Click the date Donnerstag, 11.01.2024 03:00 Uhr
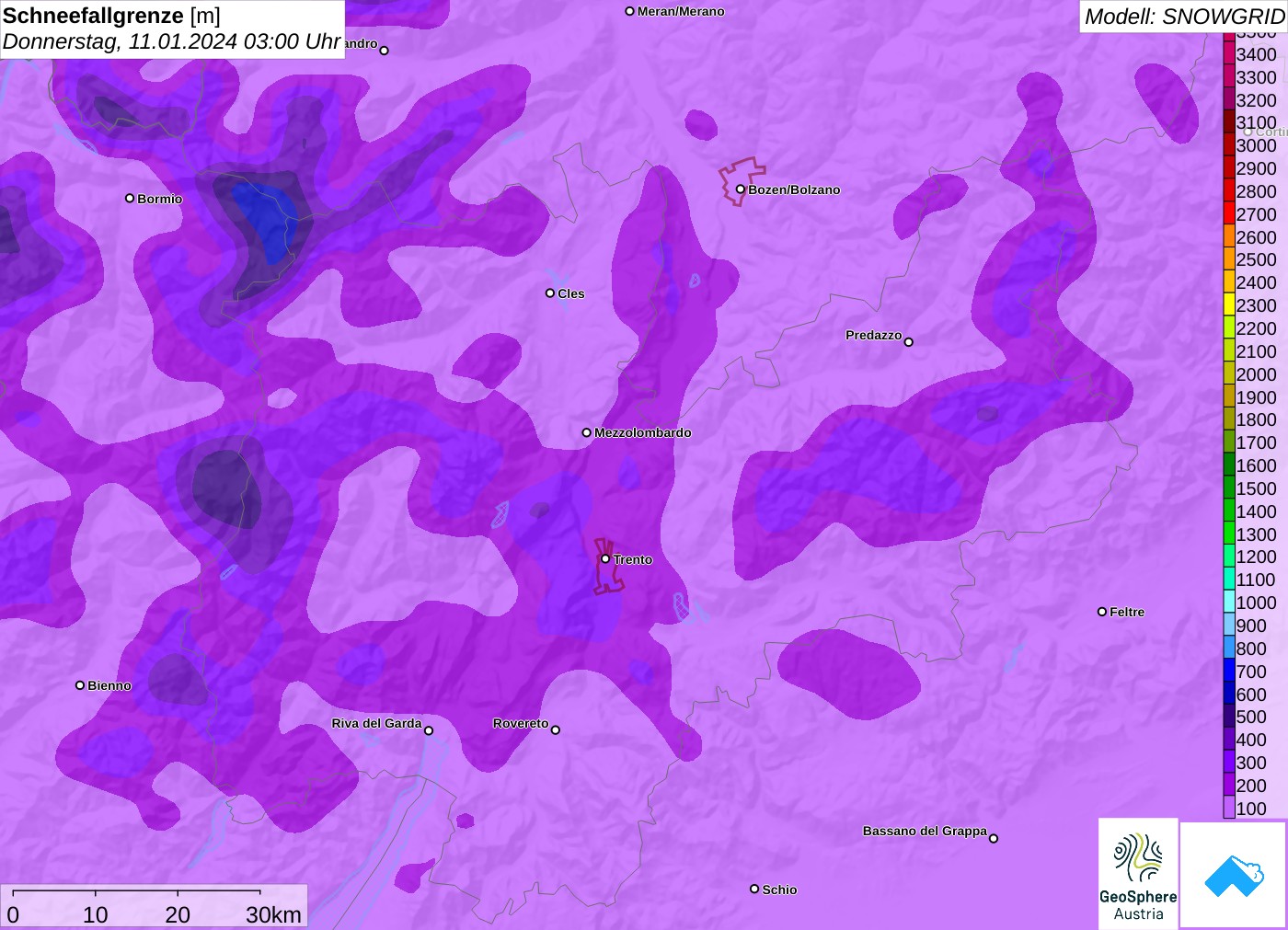1288x930 pixels. click(172, 41)
